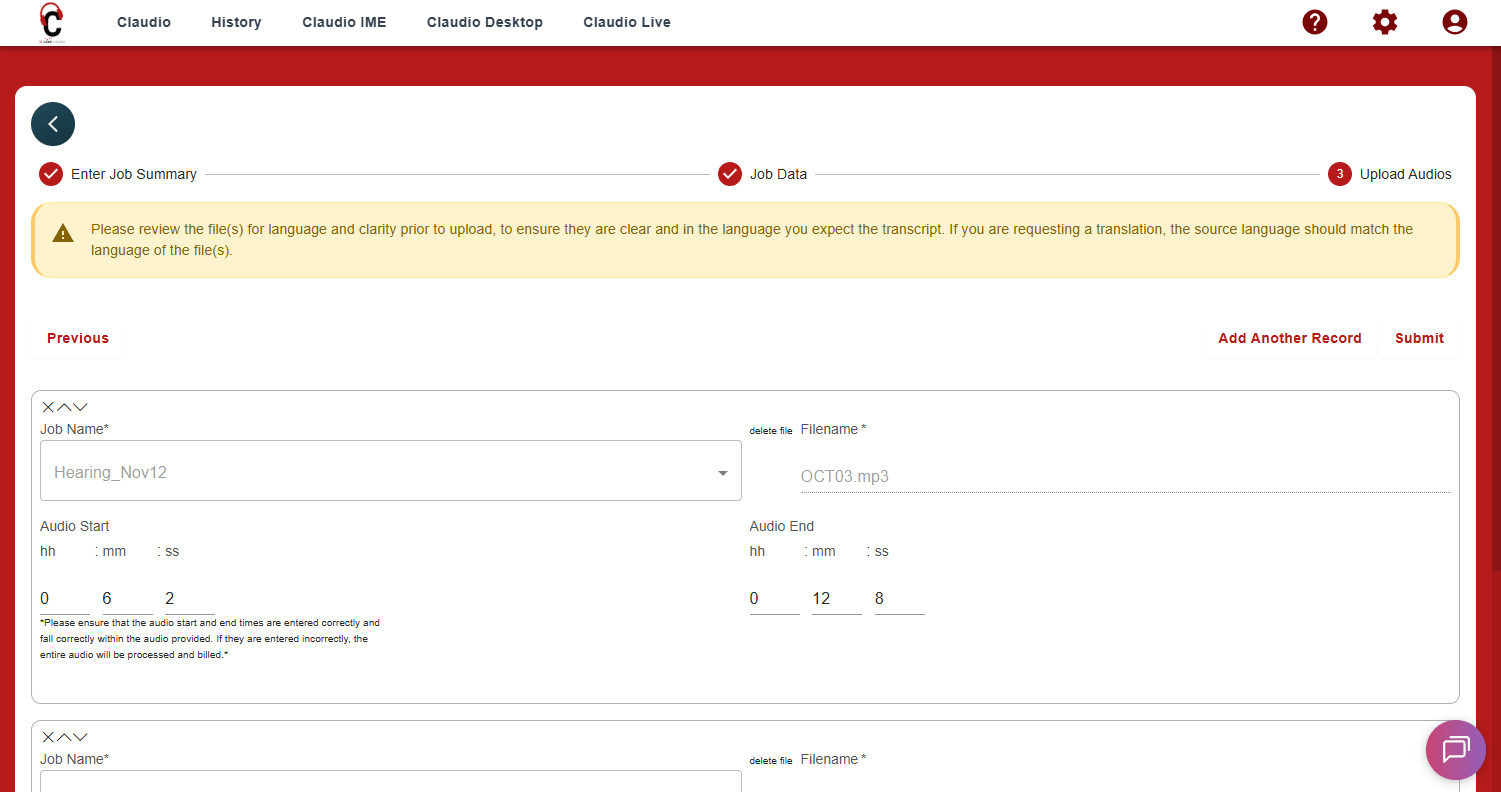Click the Claudio headphone logo
Screen dimensions: 1501x792
(x=50, y=22)
